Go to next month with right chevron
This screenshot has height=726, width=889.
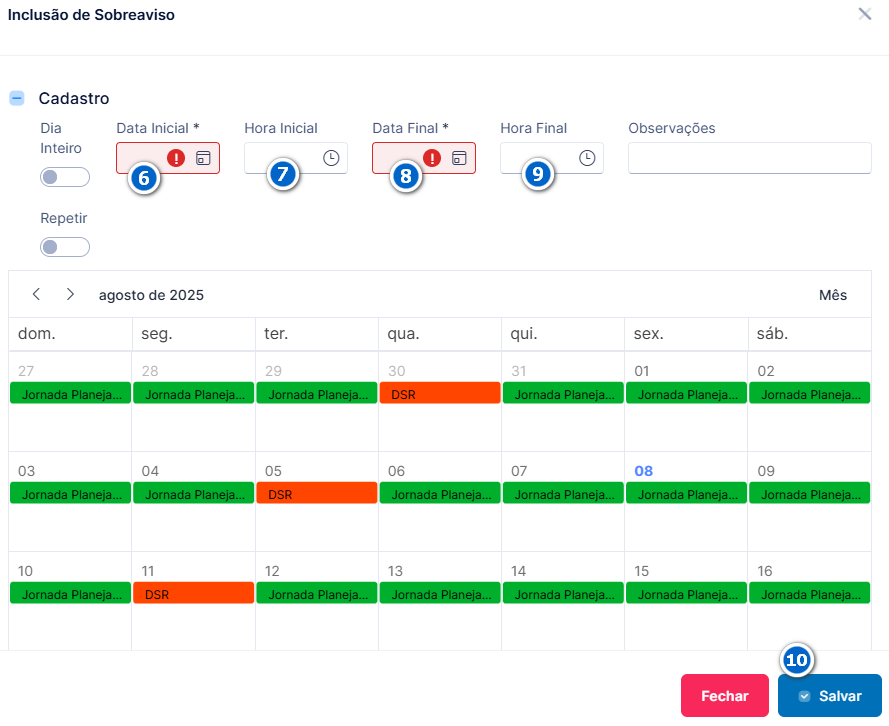(70, 294)
